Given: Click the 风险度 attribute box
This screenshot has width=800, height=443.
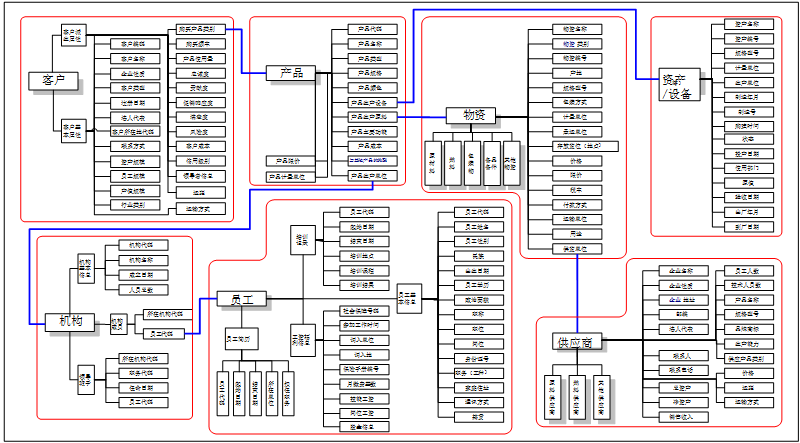Looking at the screenshot, I should coord(201,132).
